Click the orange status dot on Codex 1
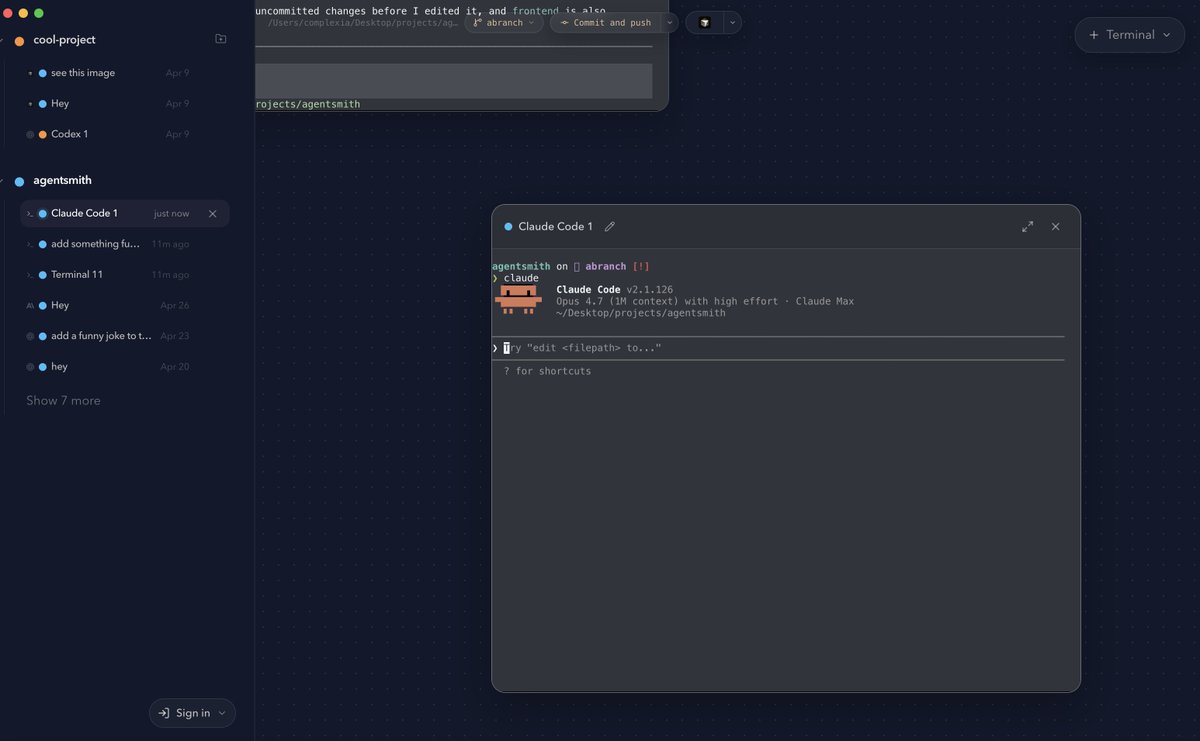This screenshot has height=741, width=1200. pos(42,134)
